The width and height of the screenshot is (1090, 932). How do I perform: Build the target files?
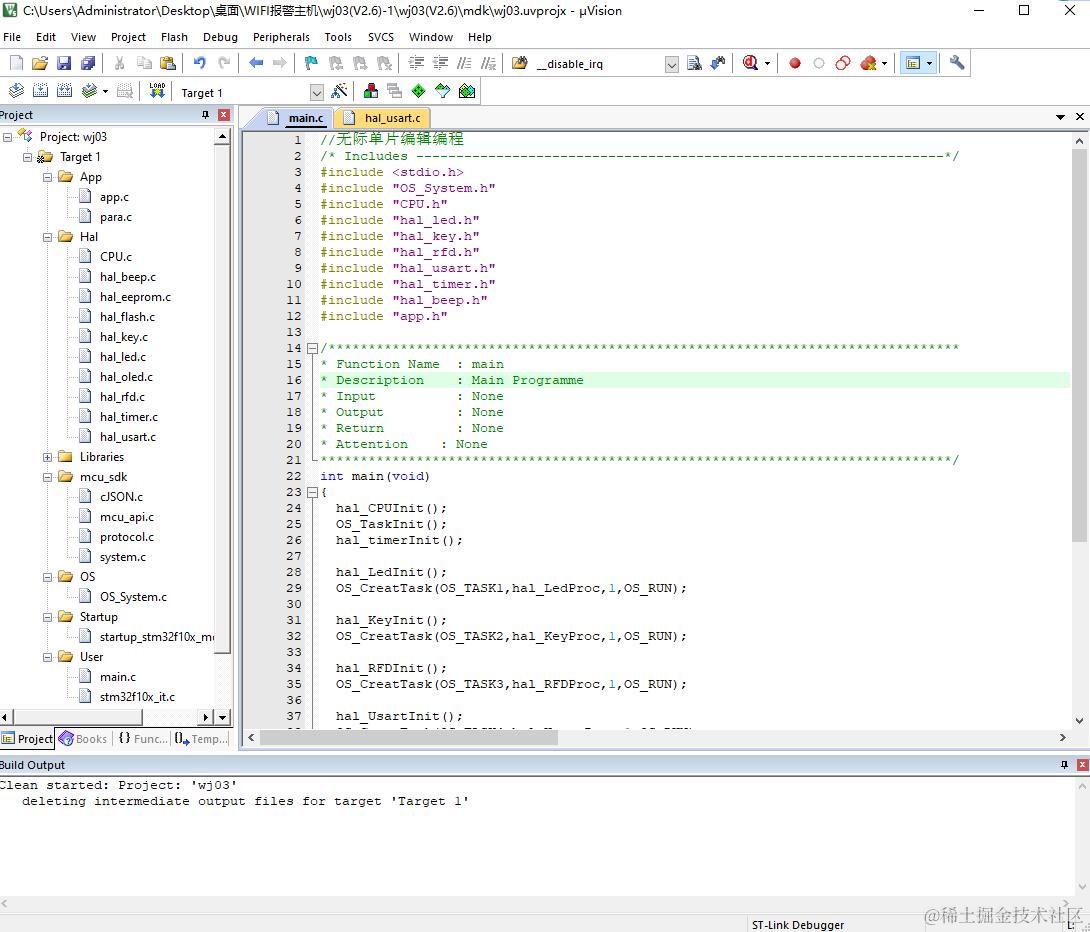point(40,90)
